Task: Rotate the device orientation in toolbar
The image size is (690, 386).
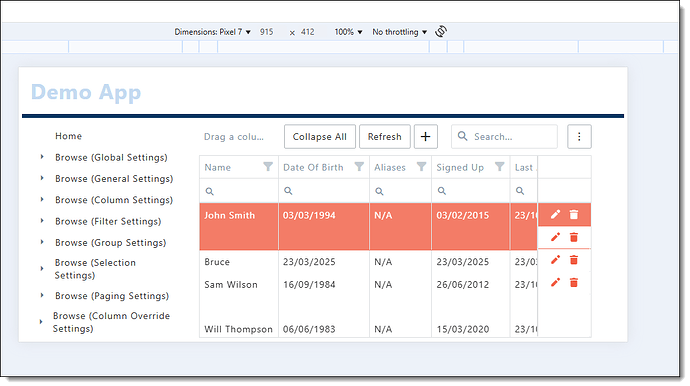Action: point(441,31)
